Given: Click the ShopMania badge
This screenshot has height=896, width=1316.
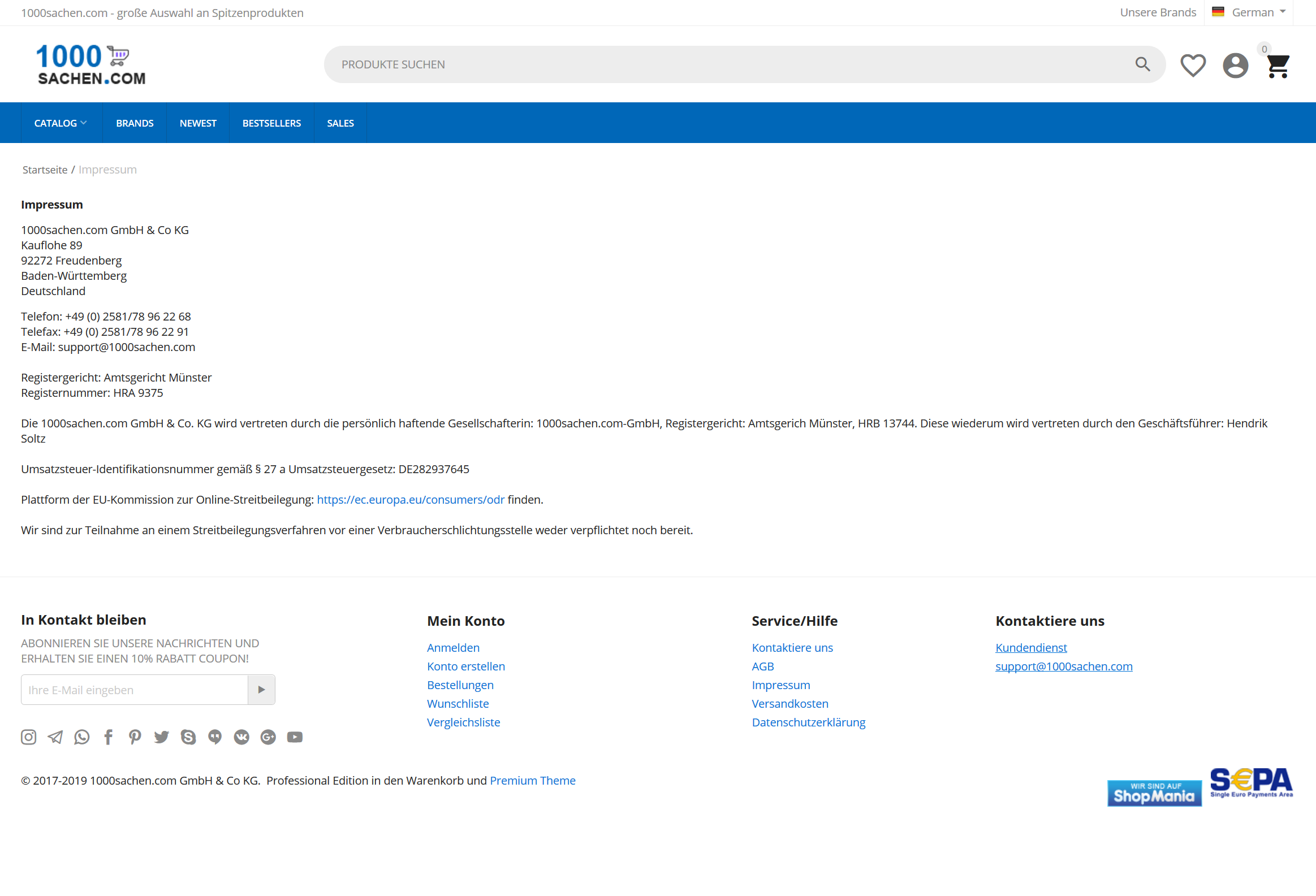Looking at the screenshot, I should click(x=1154, y=793).
